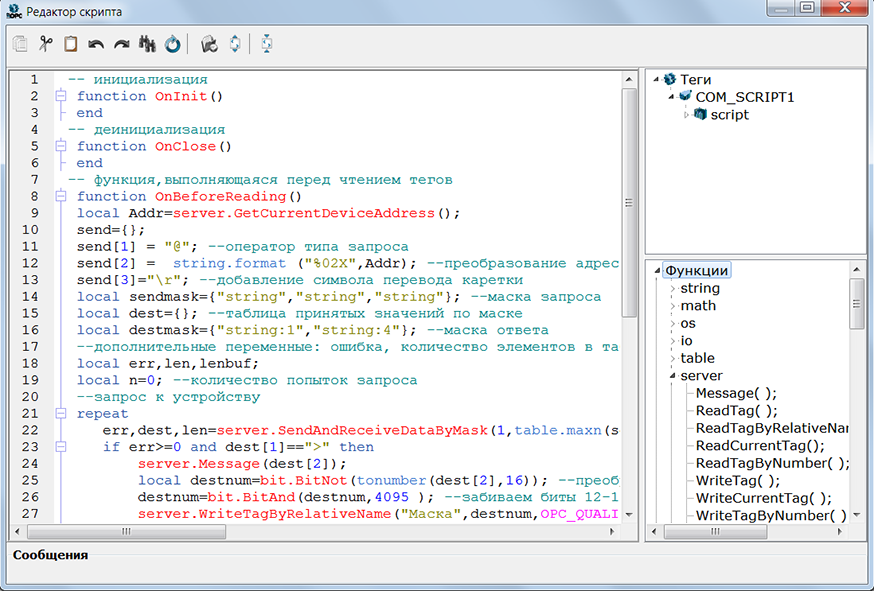Expand the string functions group
This screenshot has width=874, height=591.
(671, 288)
